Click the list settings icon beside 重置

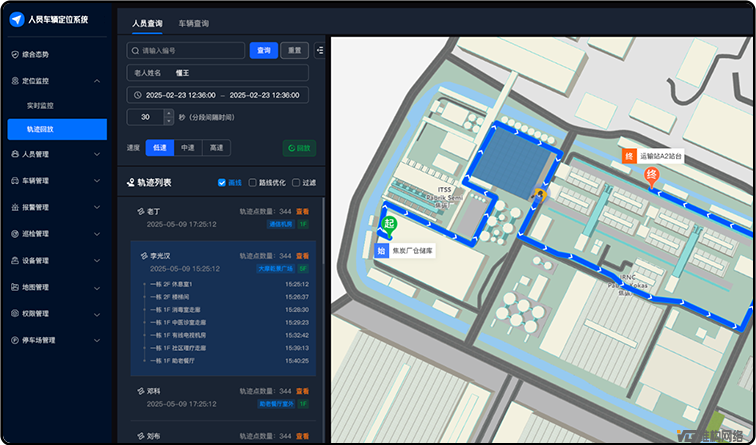[x=320, y=50]
